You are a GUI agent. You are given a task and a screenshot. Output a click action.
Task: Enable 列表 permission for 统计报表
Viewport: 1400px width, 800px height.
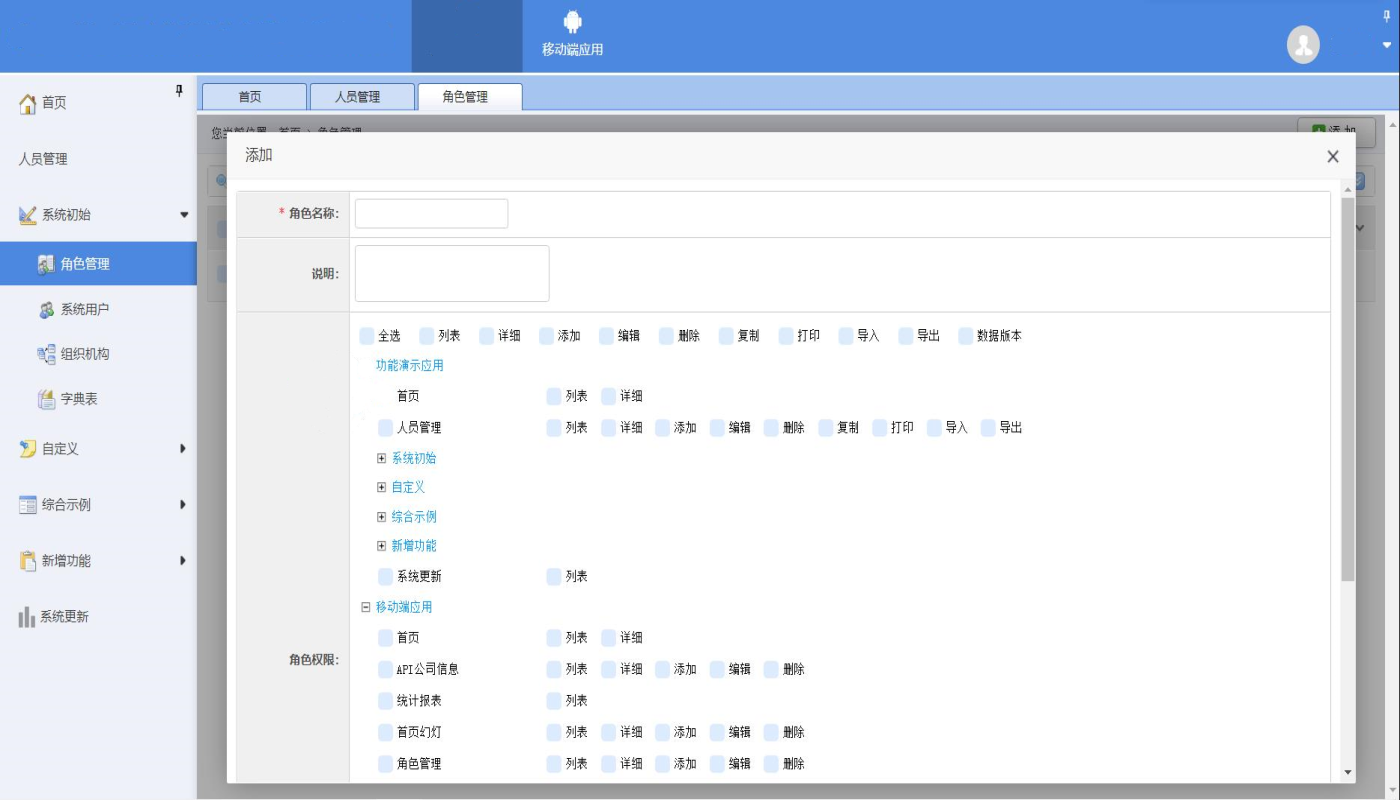(554, 701)
